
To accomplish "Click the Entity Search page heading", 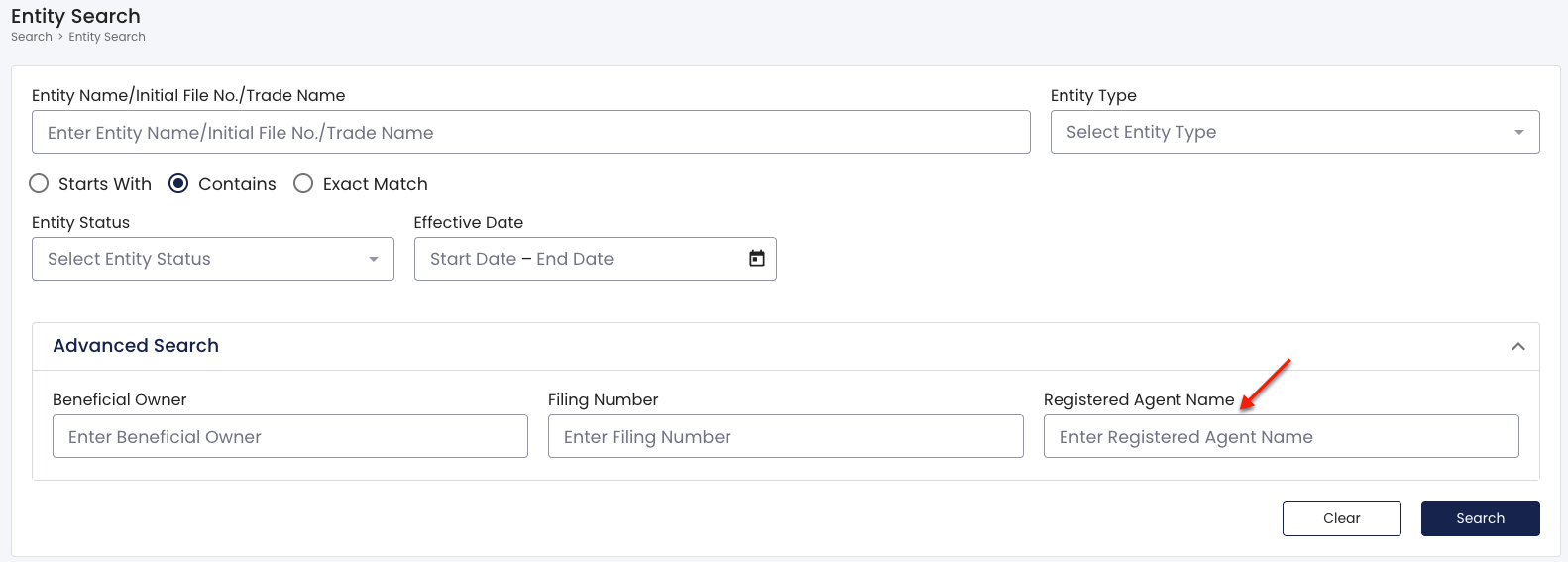I will (x=75, y=16).
